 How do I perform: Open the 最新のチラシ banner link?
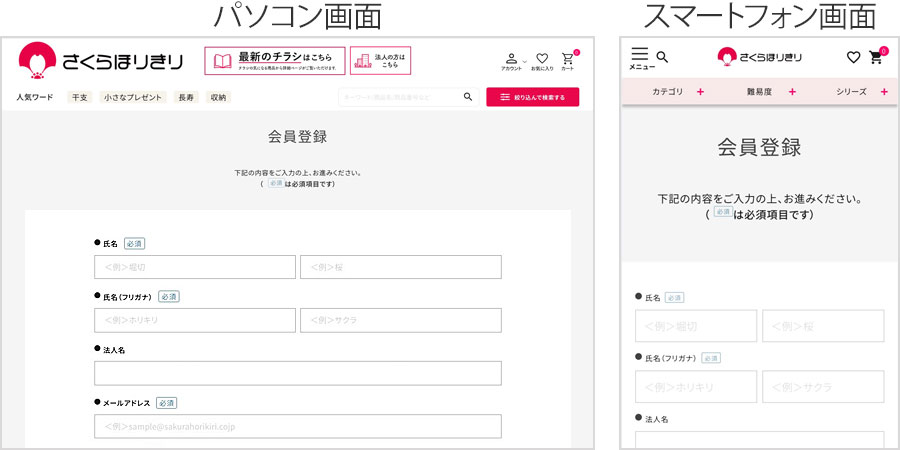tap(275, 61)
